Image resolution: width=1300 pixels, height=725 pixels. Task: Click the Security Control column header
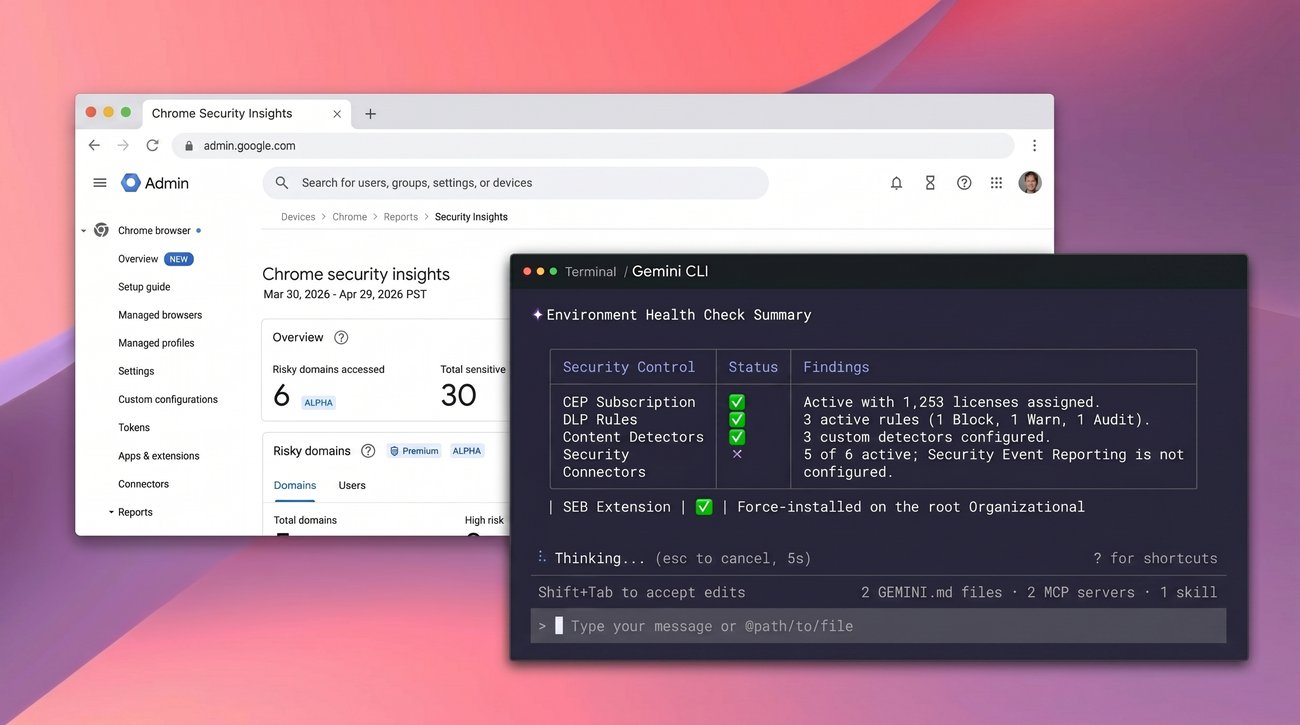tap(629, 367)
